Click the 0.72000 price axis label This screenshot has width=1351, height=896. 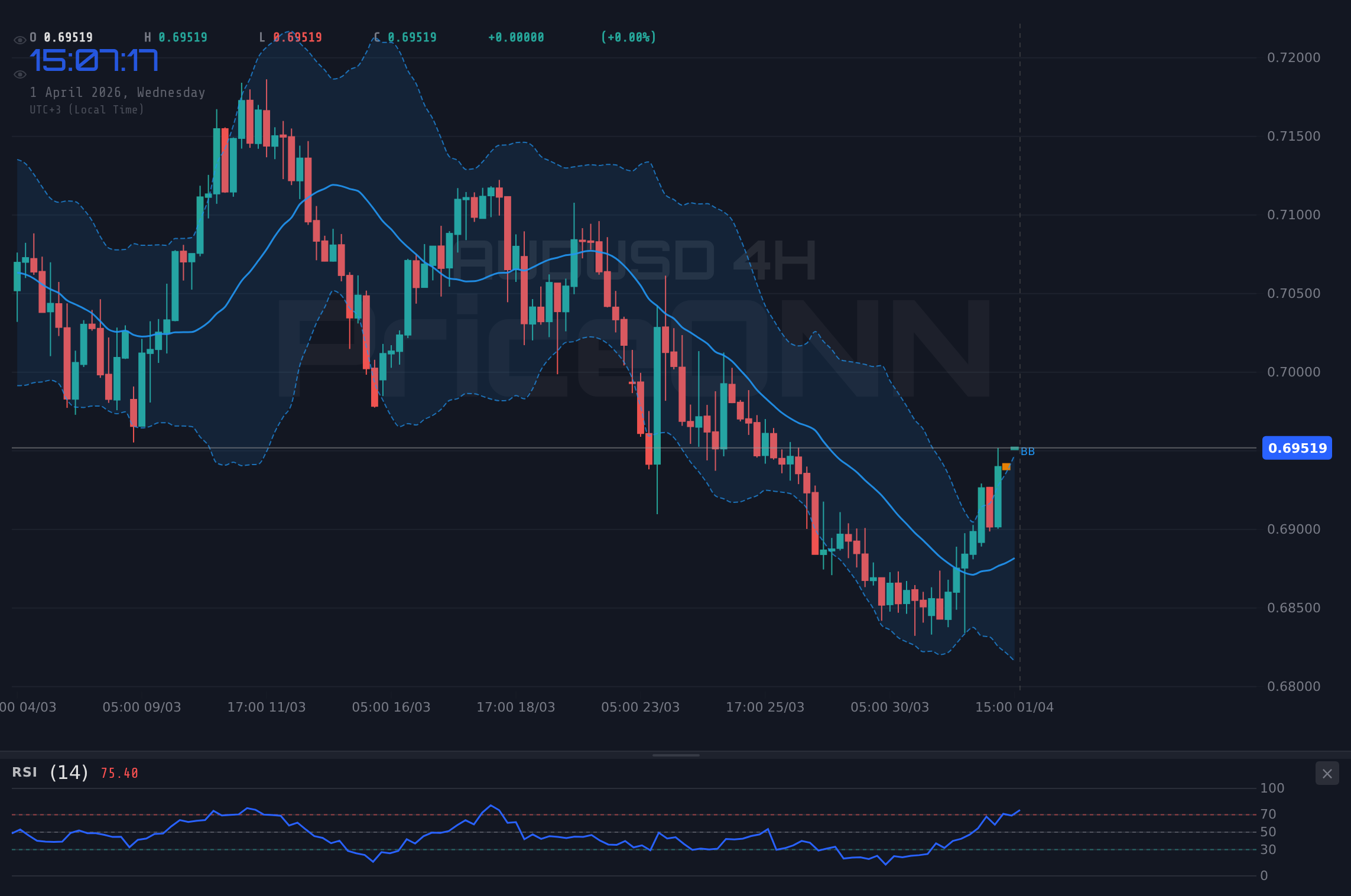tap(1294, 58)
